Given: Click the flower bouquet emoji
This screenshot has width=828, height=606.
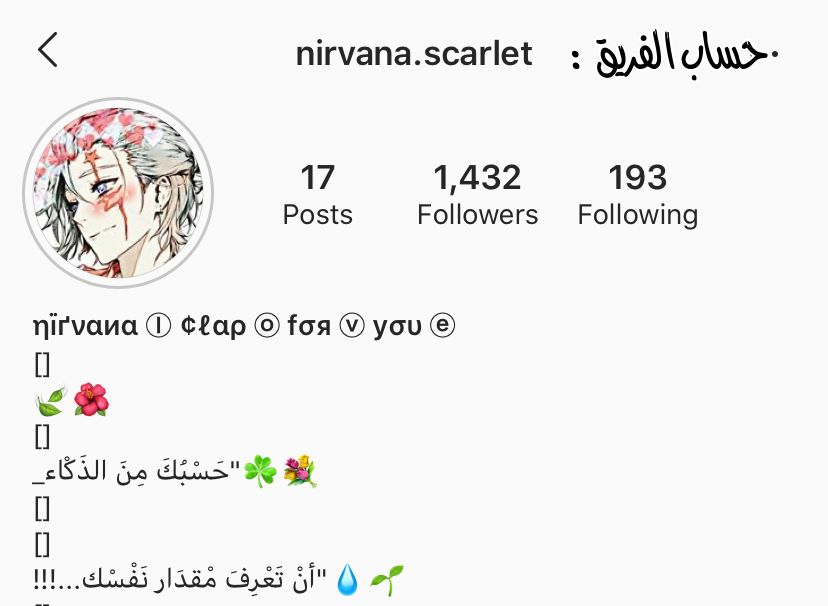Looking at the screenshot, I should click(299, 471).
